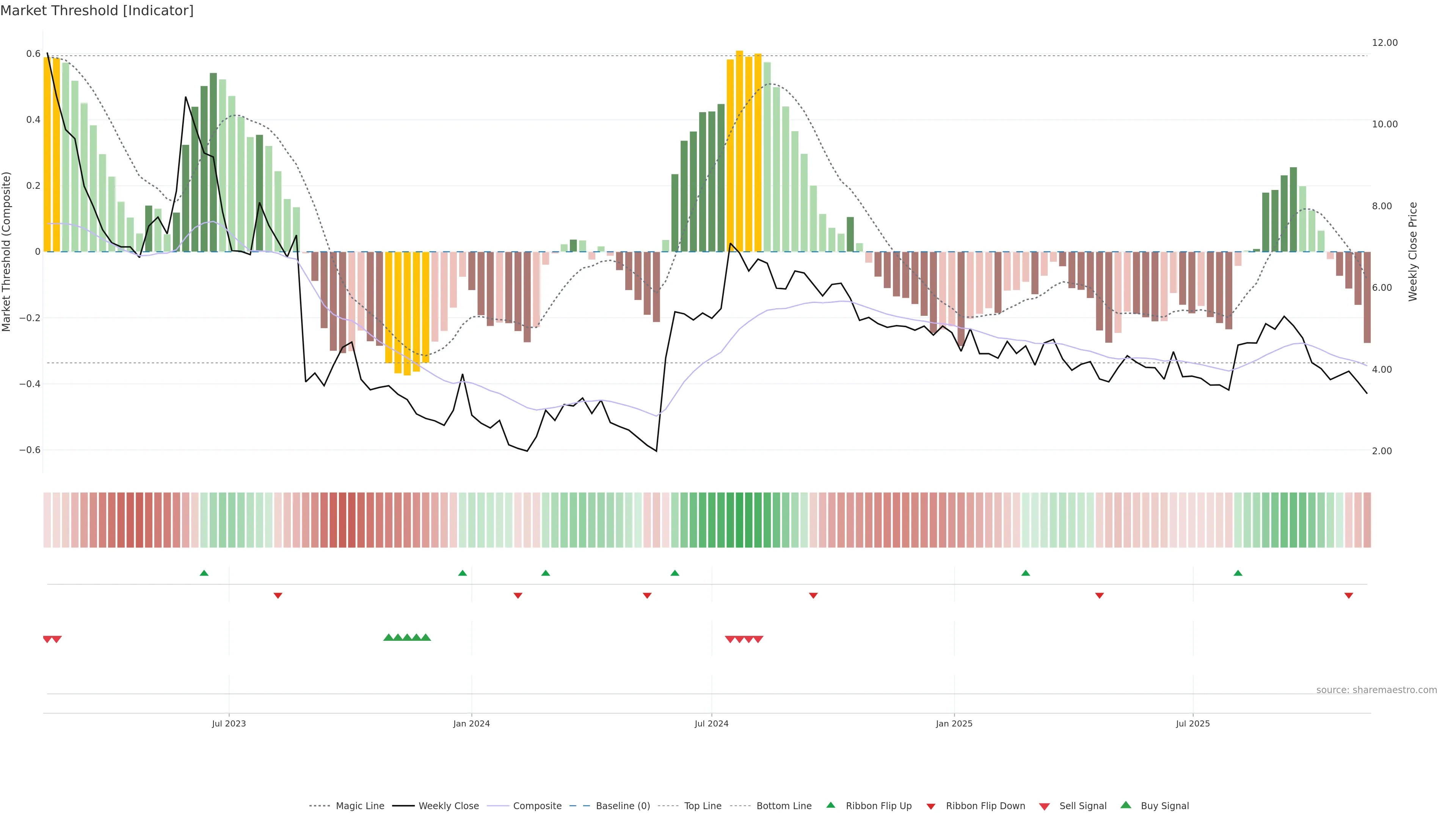Viewport: 1456px width, 819px height.
Task: Click the Jan 2025 x-axis label
Action: (x=954, y=723)
